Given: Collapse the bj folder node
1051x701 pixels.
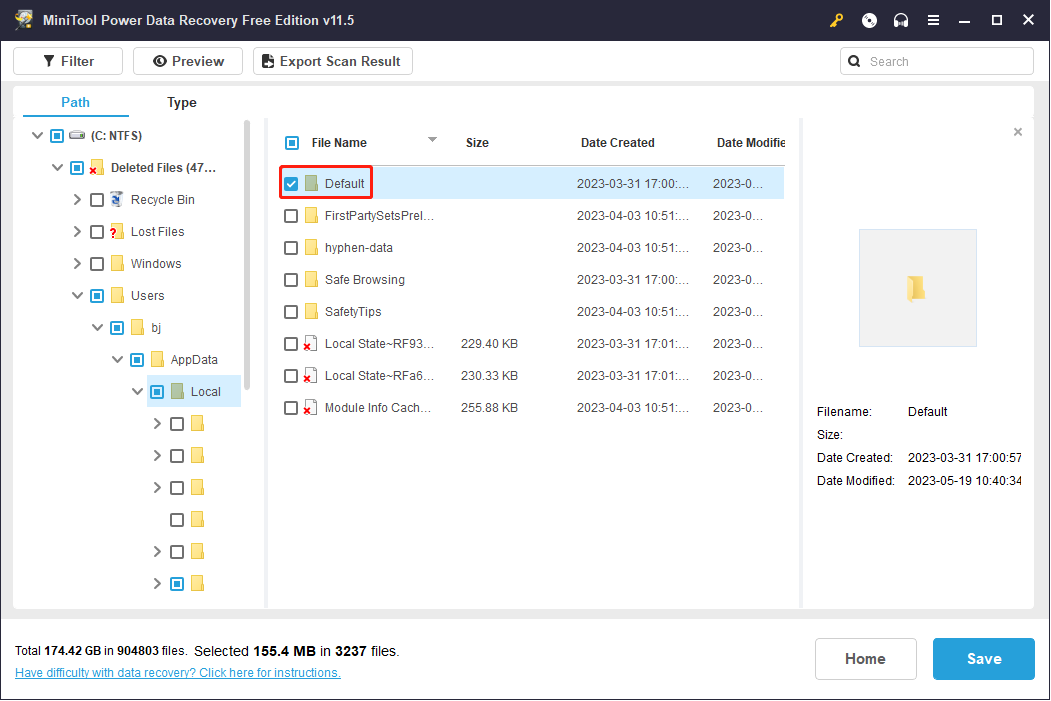Looking at the screenshot, I should [x=98, y=328].
